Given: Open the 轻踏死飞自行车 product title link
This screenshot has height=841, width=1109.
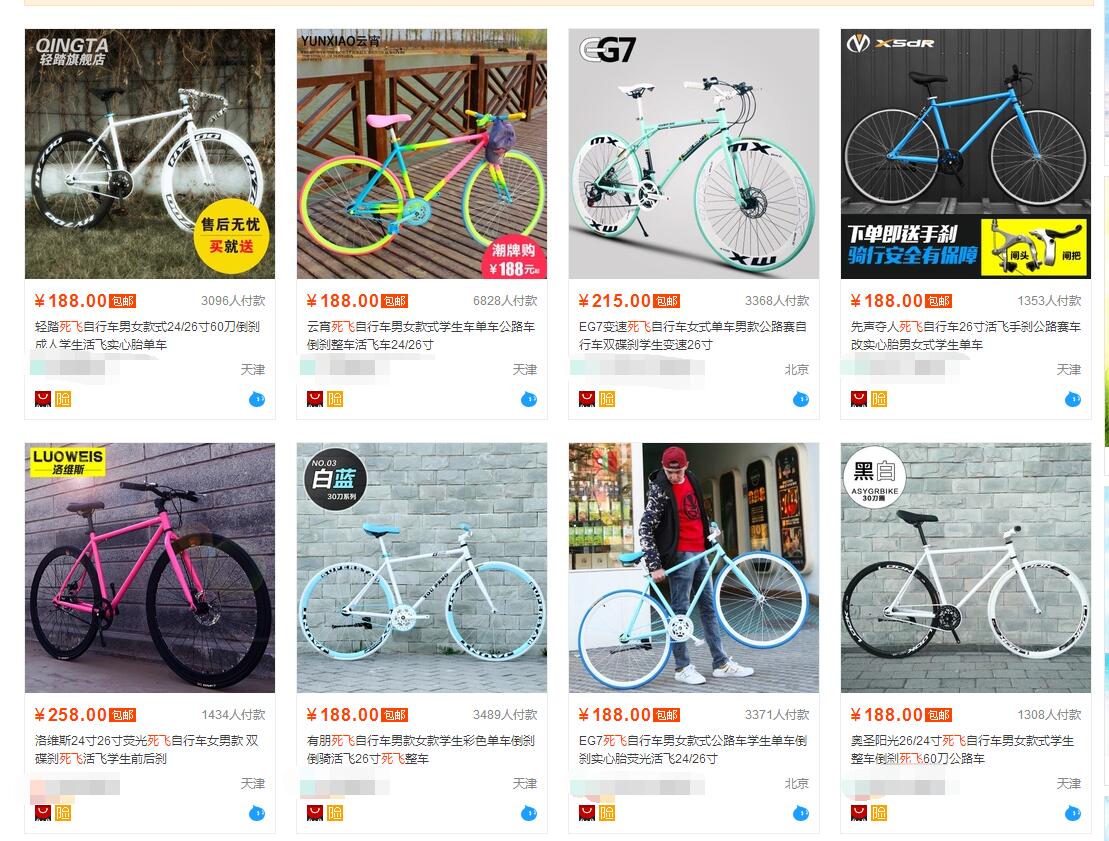Looking at the screenshot, I should pyautogui.click(x=147, y=335).
